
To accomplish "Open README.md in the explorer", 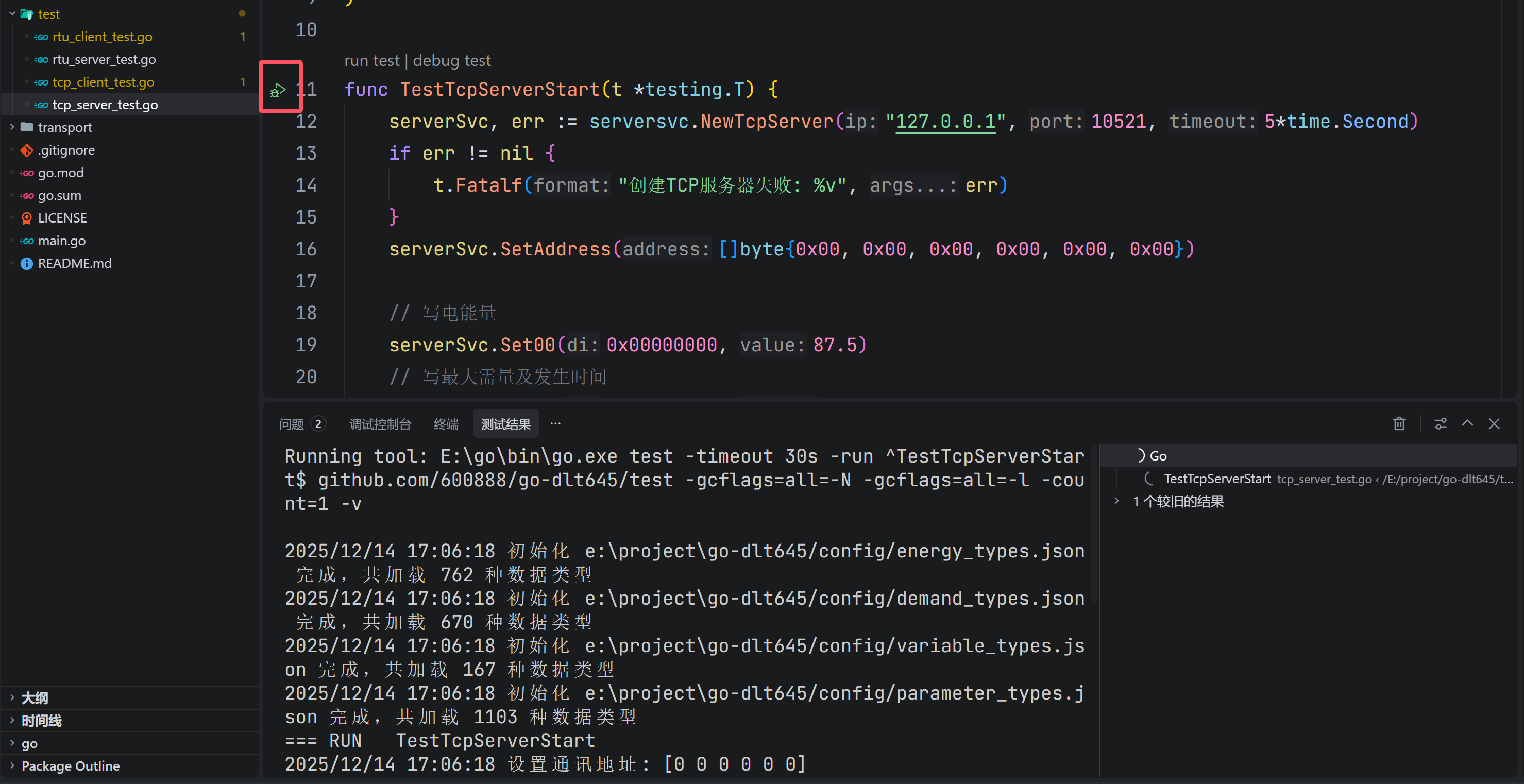I will (x=75, y=263).
